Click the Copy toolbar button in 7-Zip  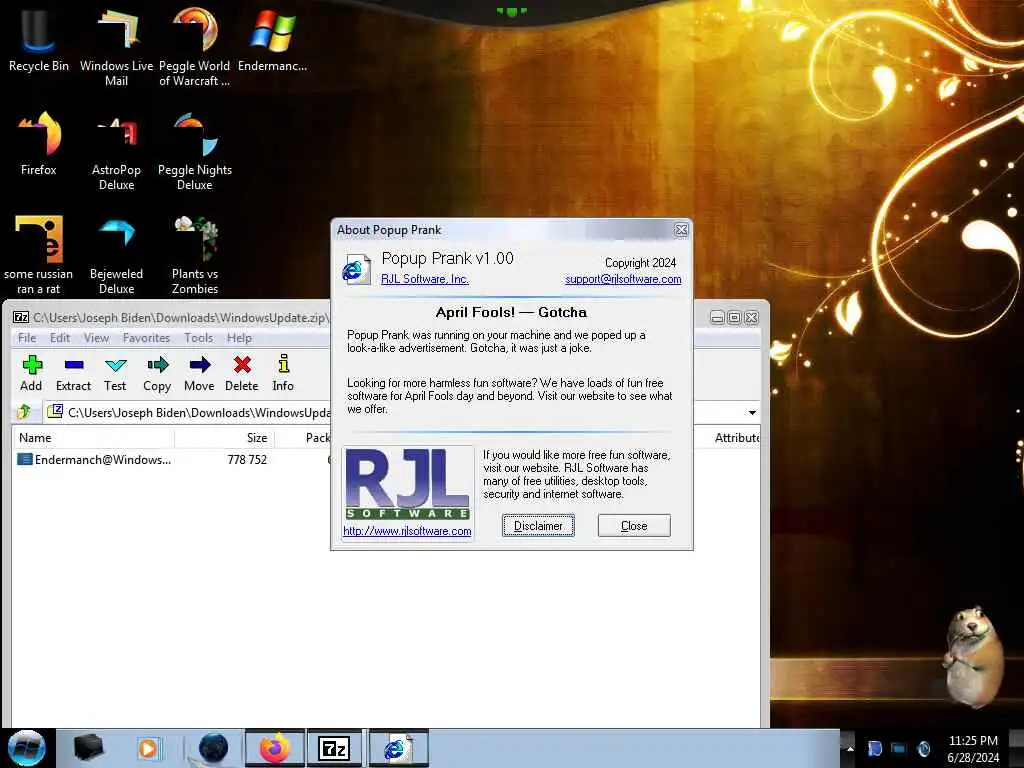tap(157, 374)
